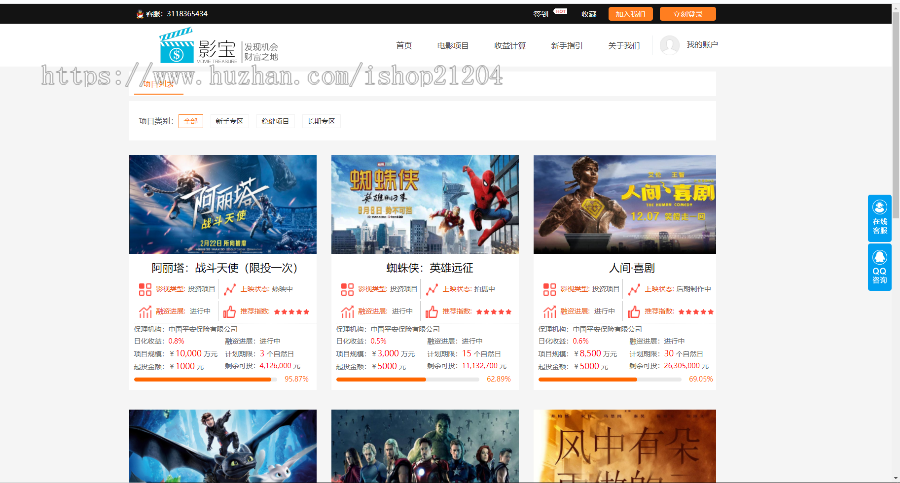Open the 人间·喜剧 title link
This screenshot has width=900, height=483.
pos(631,268)
